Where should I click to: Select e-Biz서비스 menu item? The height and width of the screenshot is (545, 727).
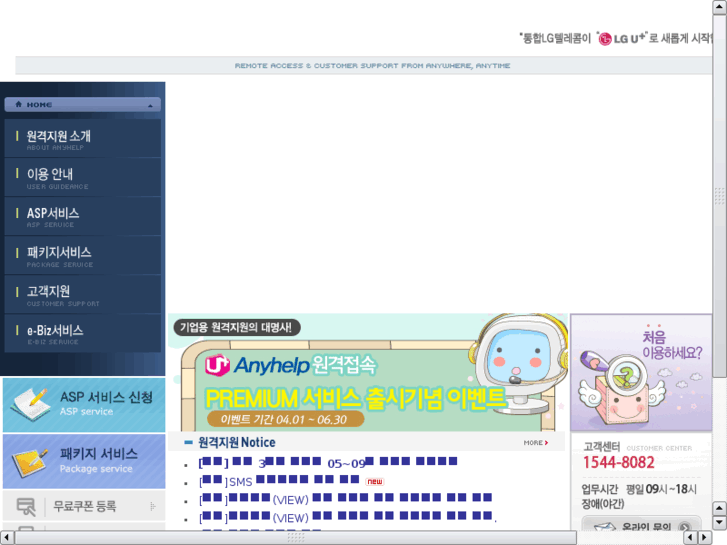click(83, 333)
